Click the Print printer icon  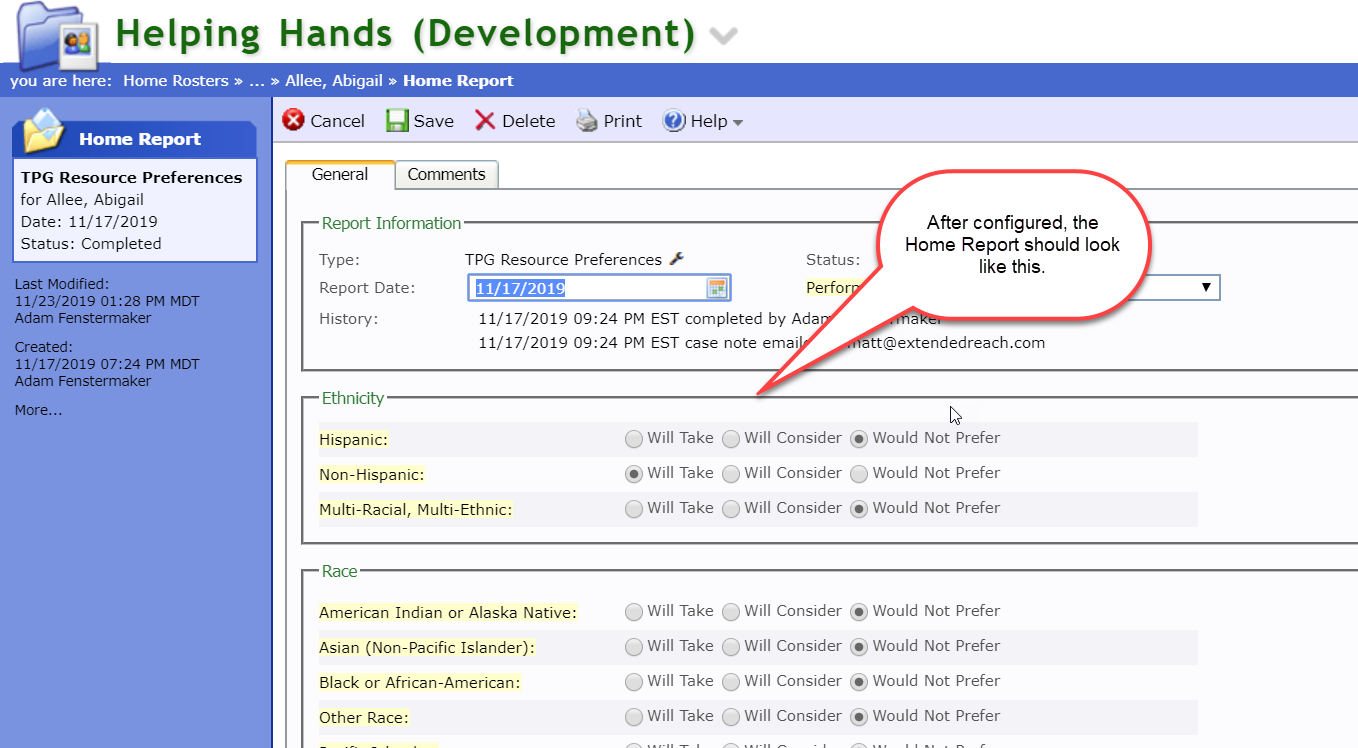[x=587, y=121]
